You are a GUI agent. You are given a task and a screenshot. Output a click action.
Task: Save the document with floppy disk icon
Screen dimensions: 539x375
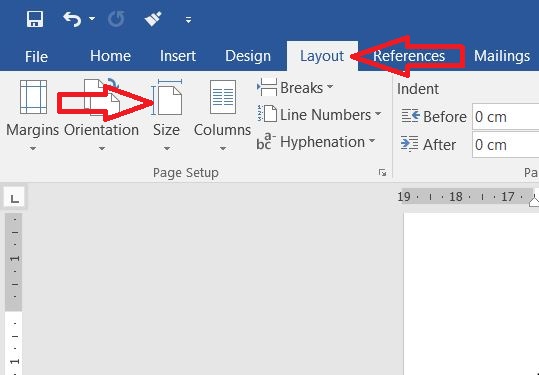tap(35, 19)
